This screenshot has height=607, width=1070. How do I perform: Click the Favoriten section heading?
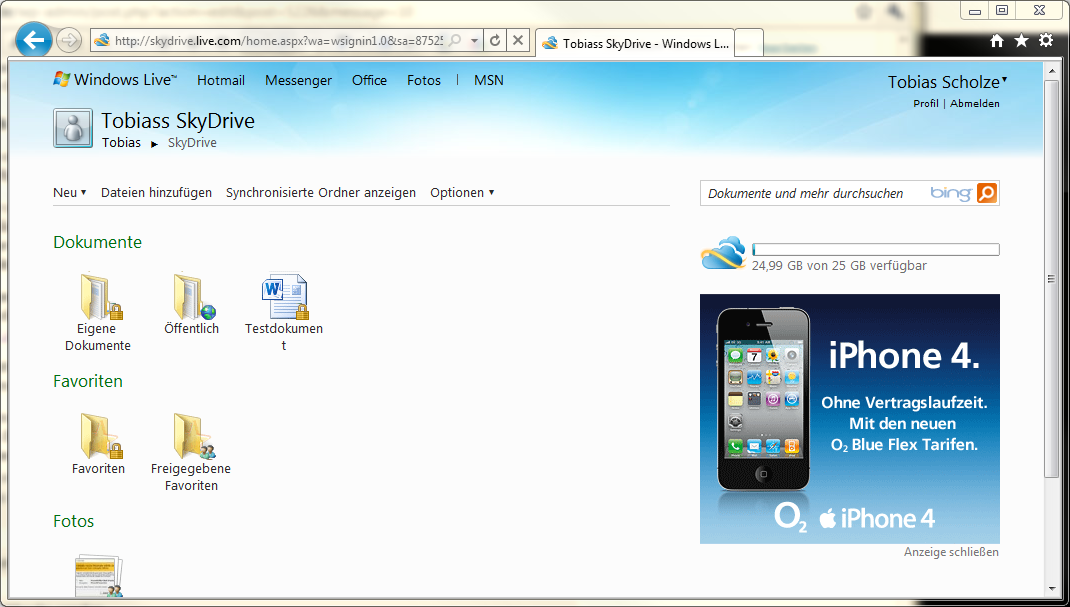click(88, 381)
